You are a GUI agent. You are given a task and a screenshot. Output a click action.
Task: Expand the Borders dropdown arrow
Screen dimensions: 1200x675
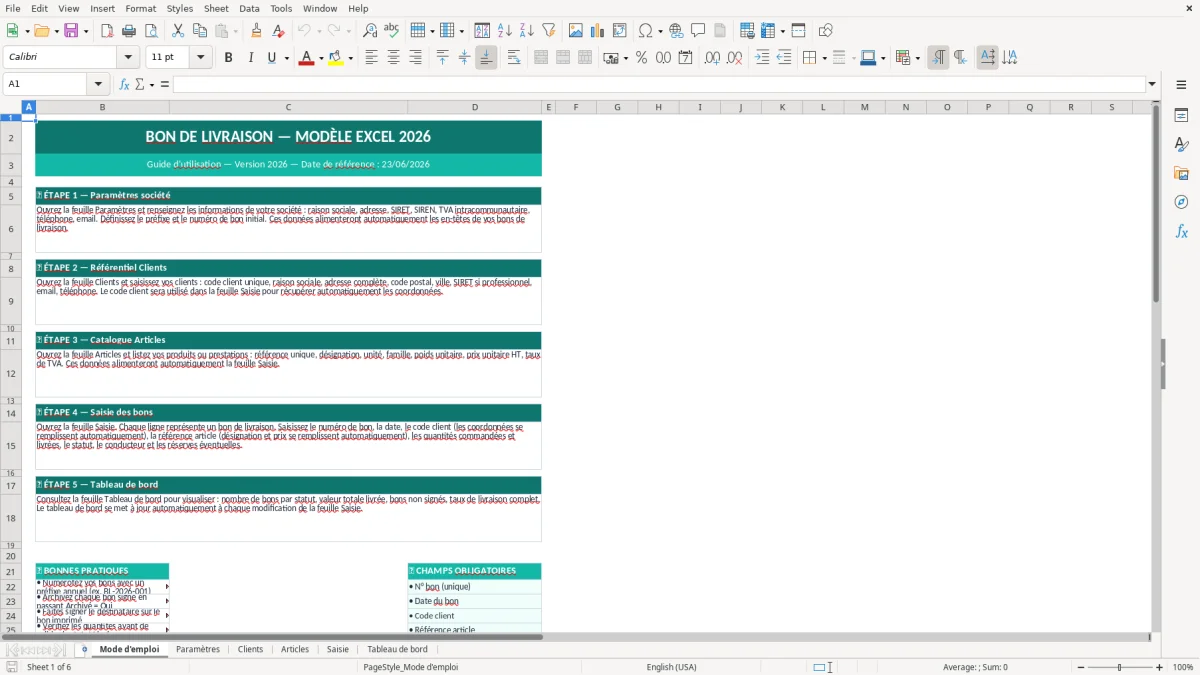823,58
